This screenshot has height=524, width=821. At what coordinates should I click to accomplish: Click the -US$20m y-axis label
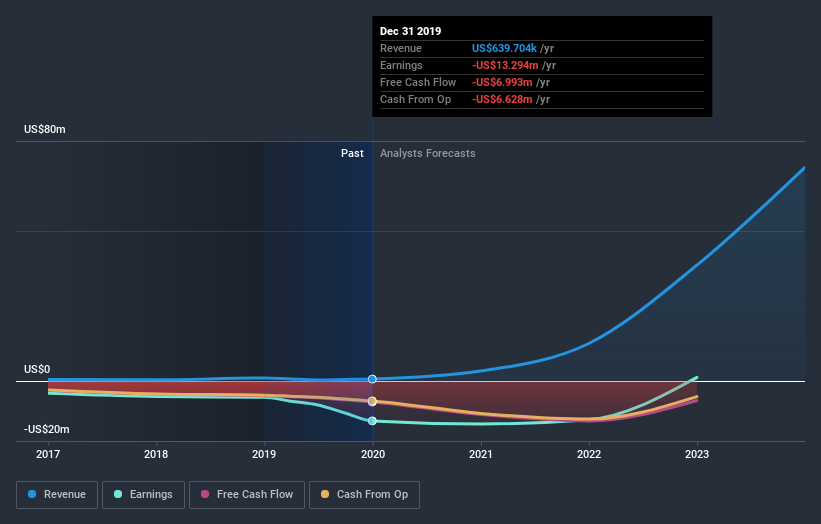(x=47, y=429)
